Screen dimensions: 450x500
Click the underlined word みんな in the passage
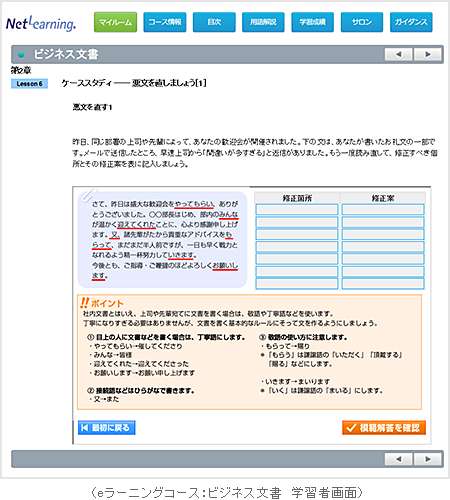[228, 214]
